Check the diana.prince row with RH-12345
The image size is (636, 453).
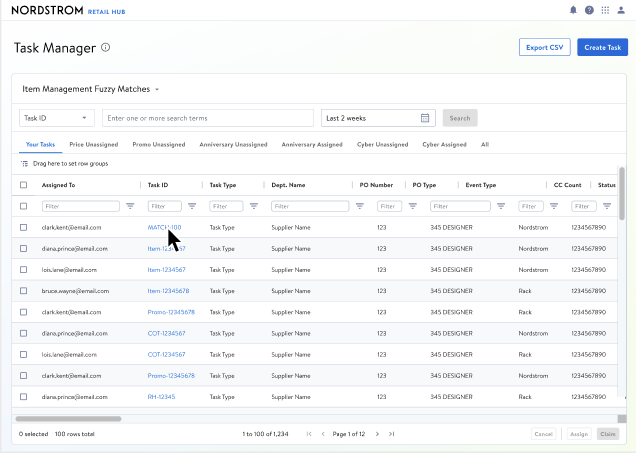(x=24, y=397)
